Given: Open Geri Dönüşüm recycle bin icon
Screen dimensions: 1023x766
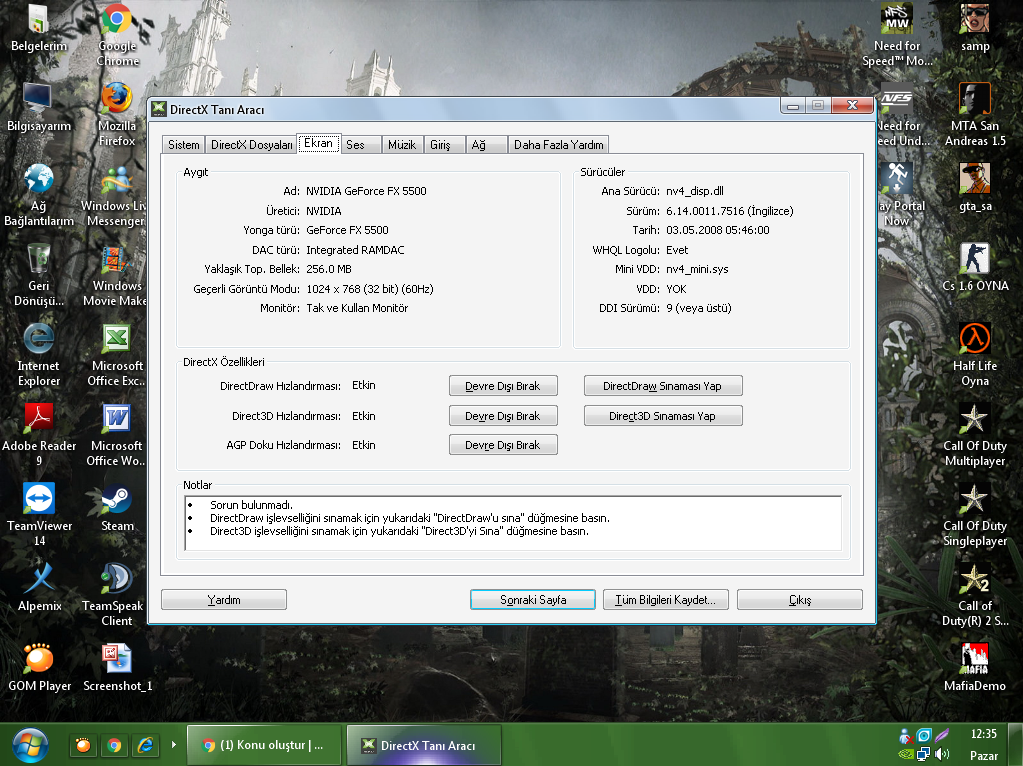Looking at the screenshot, I should pos(38,275).
